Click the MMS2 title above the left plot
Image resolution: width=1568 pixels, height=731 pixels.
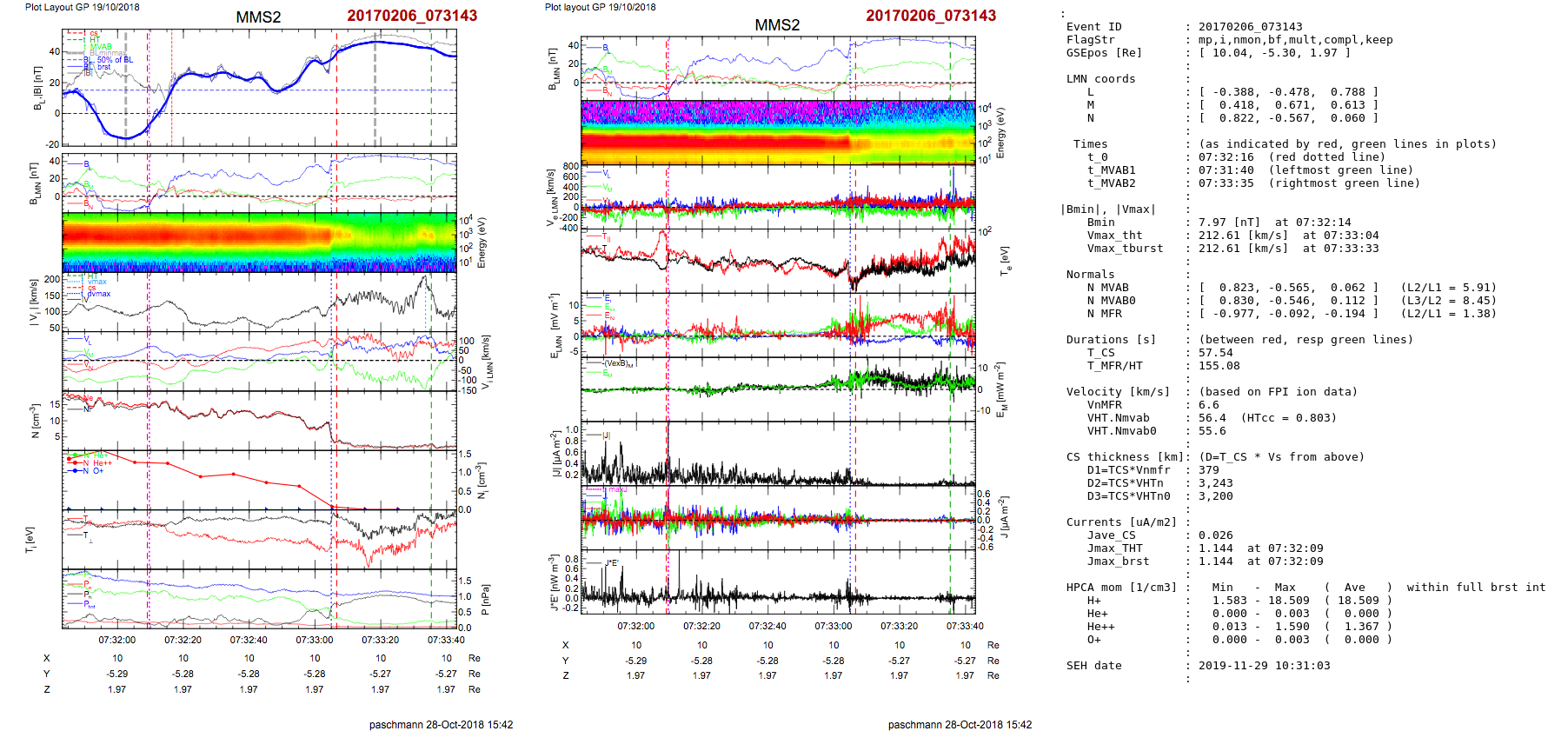coord(258,17)
